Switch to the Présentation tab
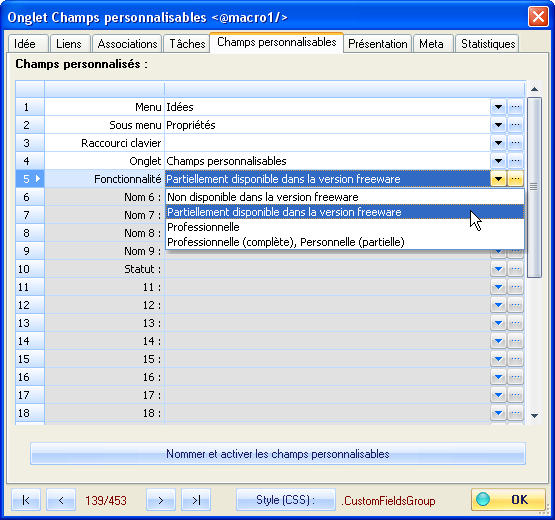The image size is (555, 520). coord(377,44)
